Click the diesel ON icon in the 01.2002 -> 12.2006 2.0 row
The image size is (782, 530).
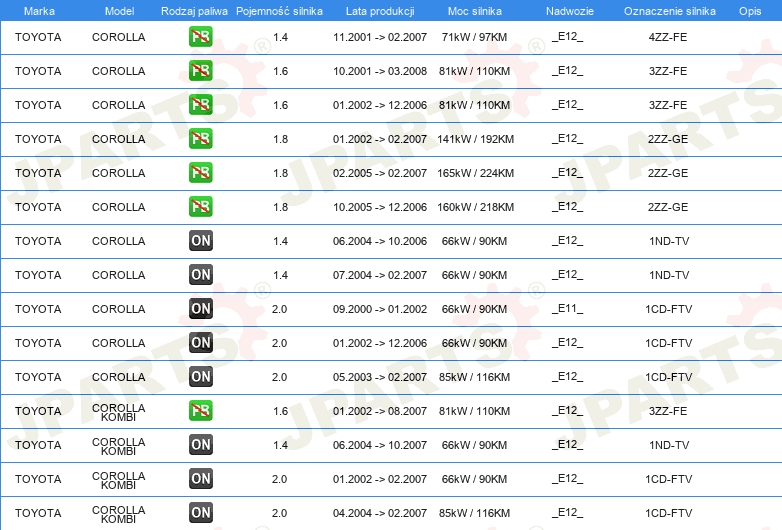[200, 343]
